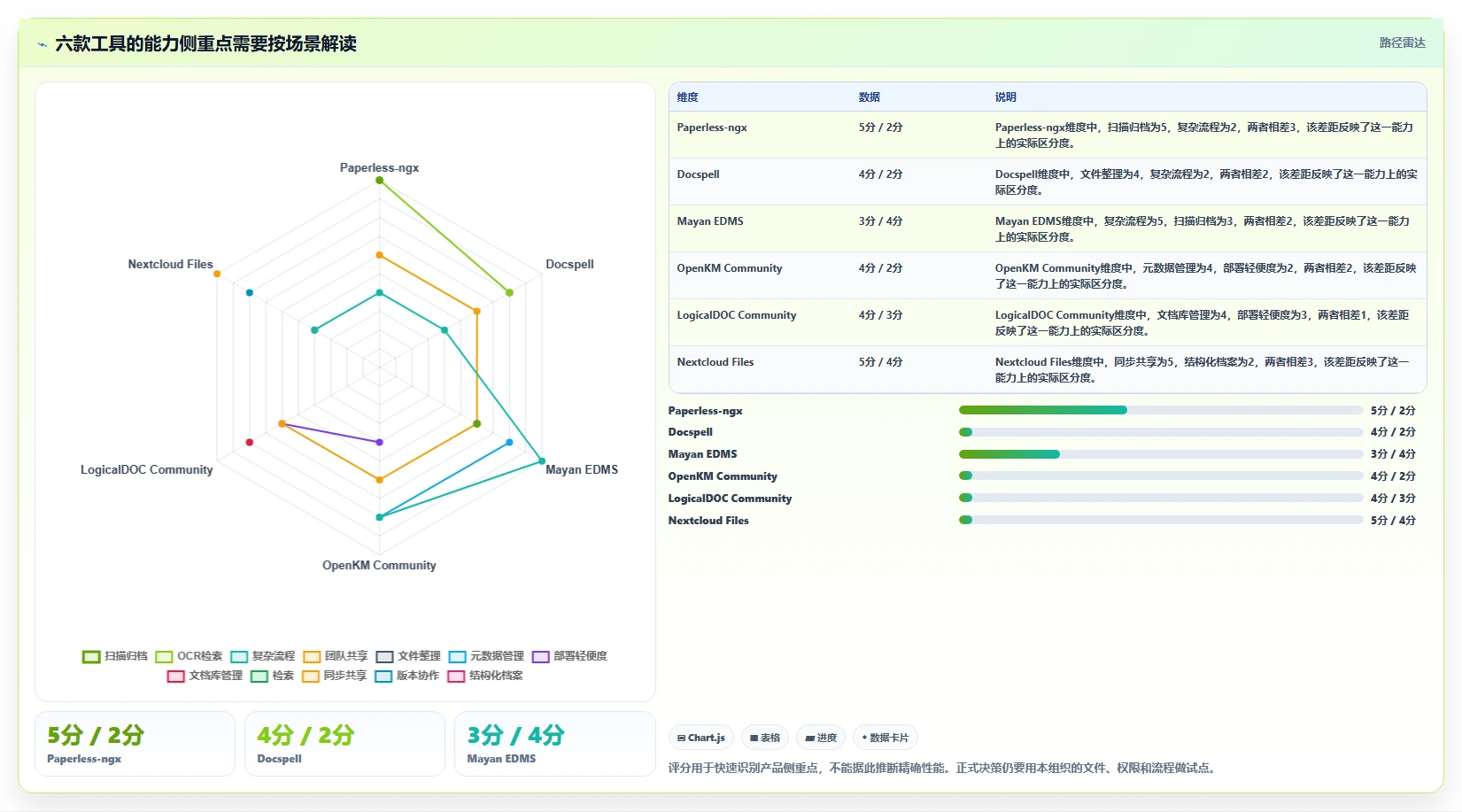Select the Paperless-ngx progress bar
The height and width of the screenshot is (812, 1462).
pyautogui.click(x=1161, y=410)
